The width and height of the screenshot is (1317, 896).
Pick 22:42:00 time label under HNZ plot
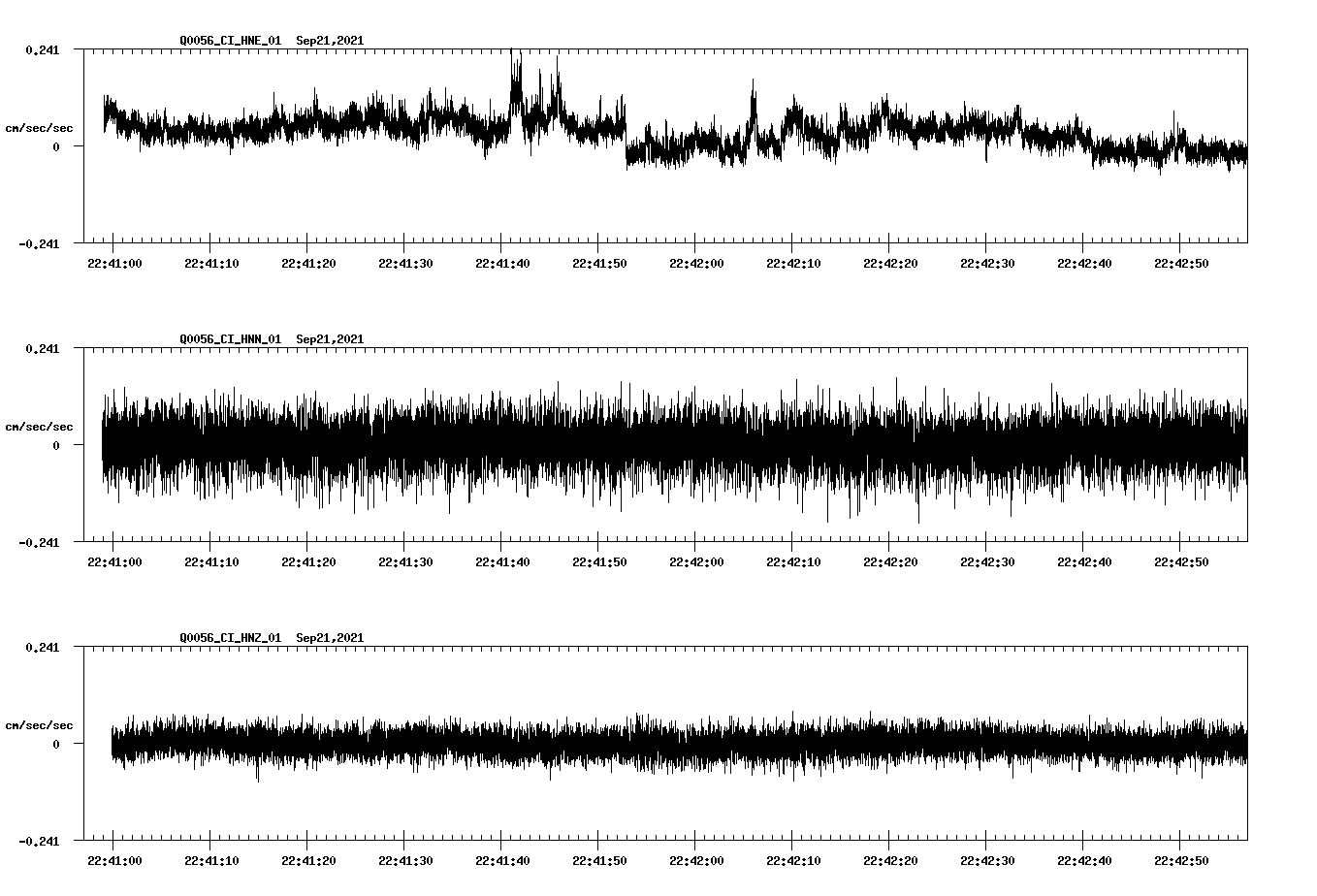point(696,860)
